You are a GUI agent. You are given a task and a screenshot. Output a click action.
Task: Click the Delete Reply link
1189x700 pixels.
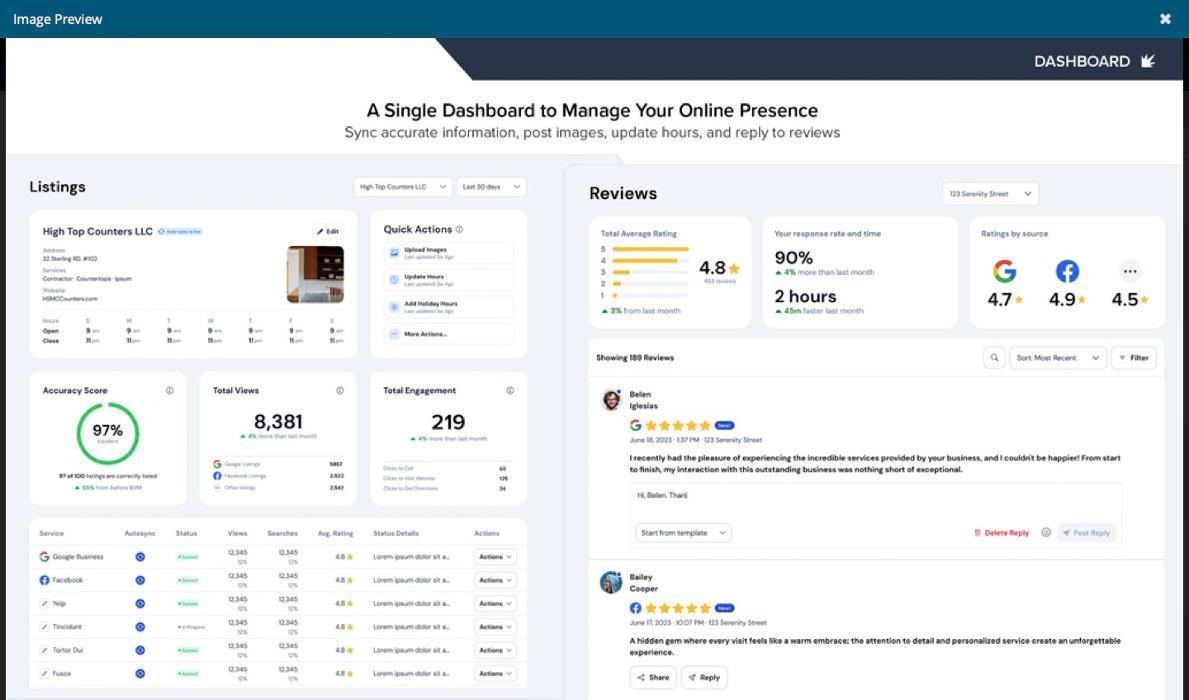pyautogui.click(x=1002, y=533)
